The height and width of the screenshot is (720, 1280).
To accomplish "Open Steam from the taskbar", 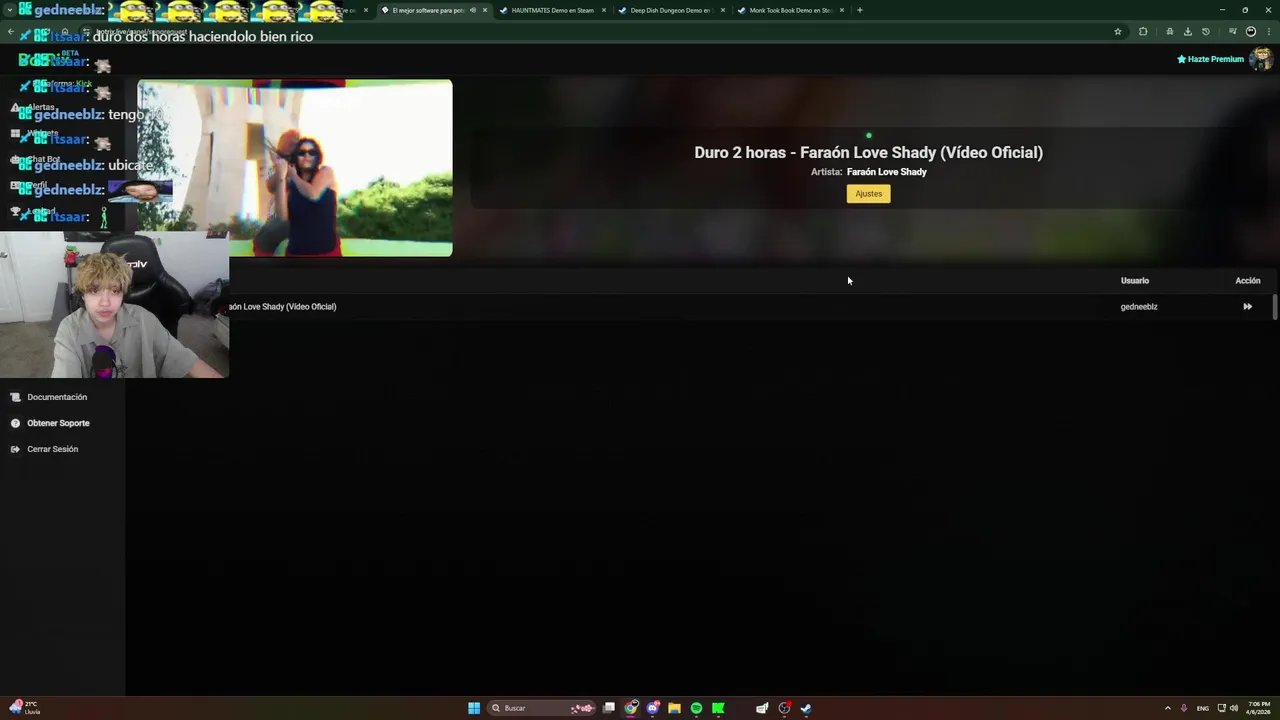I will pos(806,708).
